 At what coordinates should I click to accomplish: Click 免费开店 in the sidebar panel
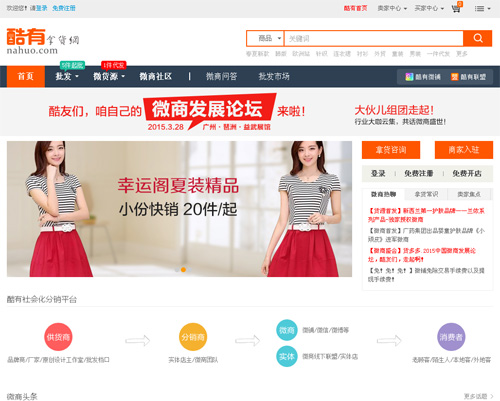click(467, 173)
